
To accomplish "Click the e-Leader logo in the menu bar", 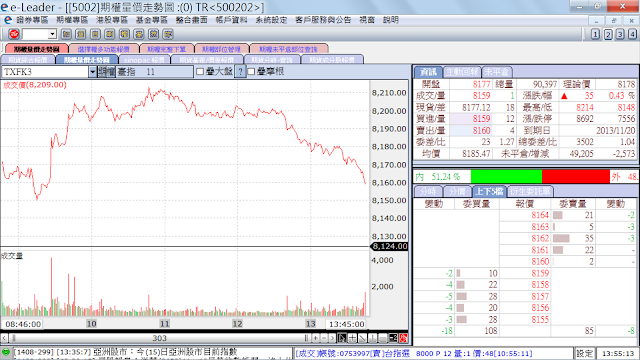I will click(x=8, y=20).
